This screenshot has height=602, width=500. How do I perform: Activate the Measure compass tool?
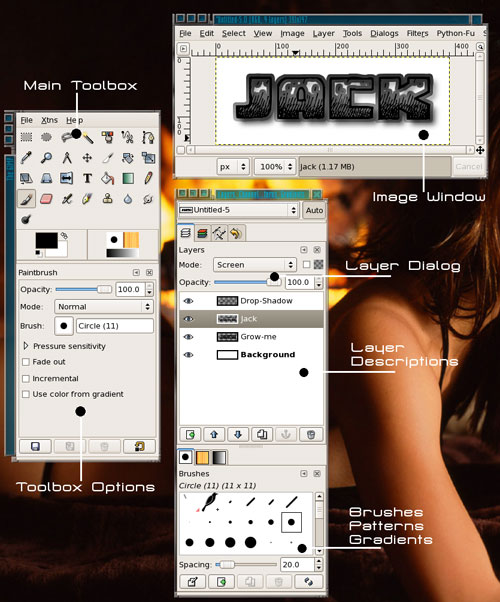click(67, 157)
